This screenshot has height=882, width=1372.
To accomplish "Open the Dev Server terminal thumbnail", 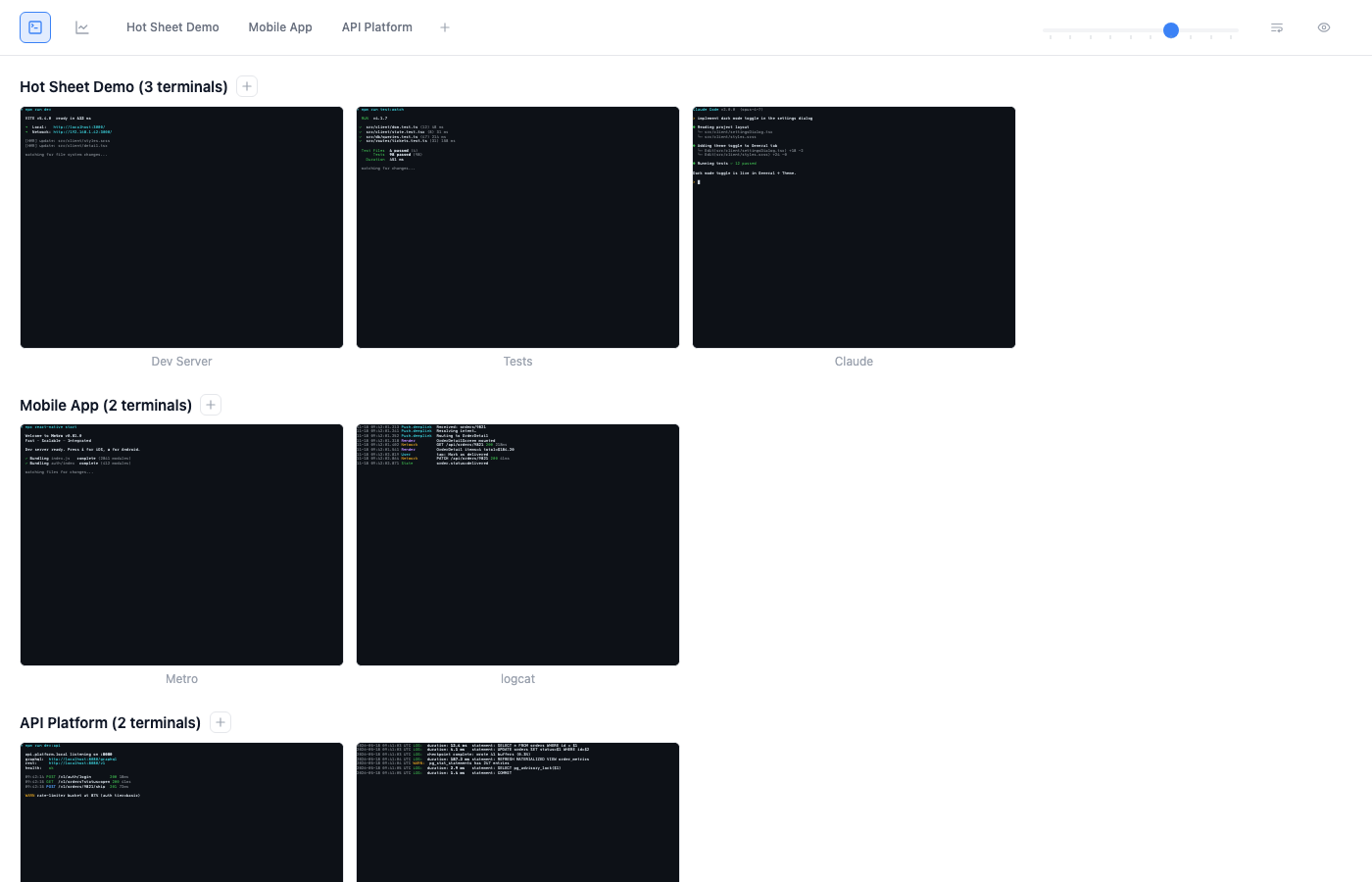I will [x=182, y=227].
